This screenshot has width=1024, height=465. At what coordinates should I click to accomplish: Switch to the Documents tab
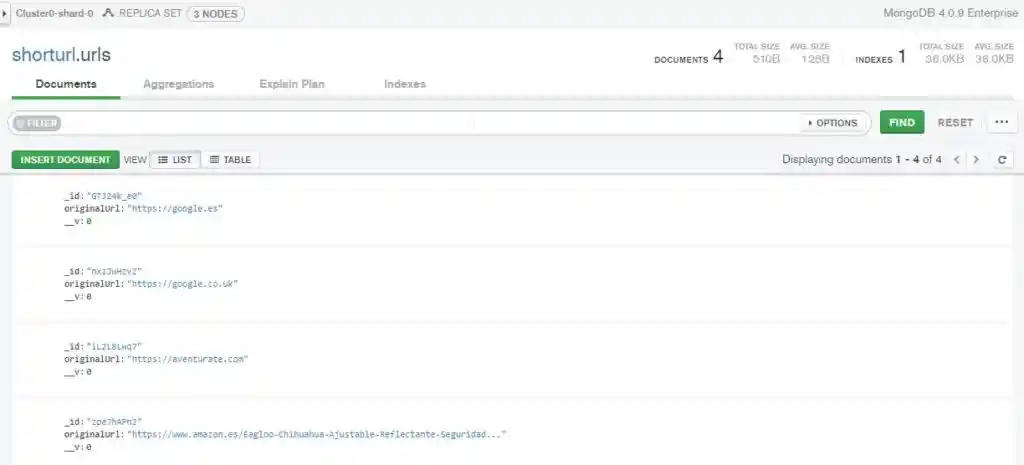point(66,84)
